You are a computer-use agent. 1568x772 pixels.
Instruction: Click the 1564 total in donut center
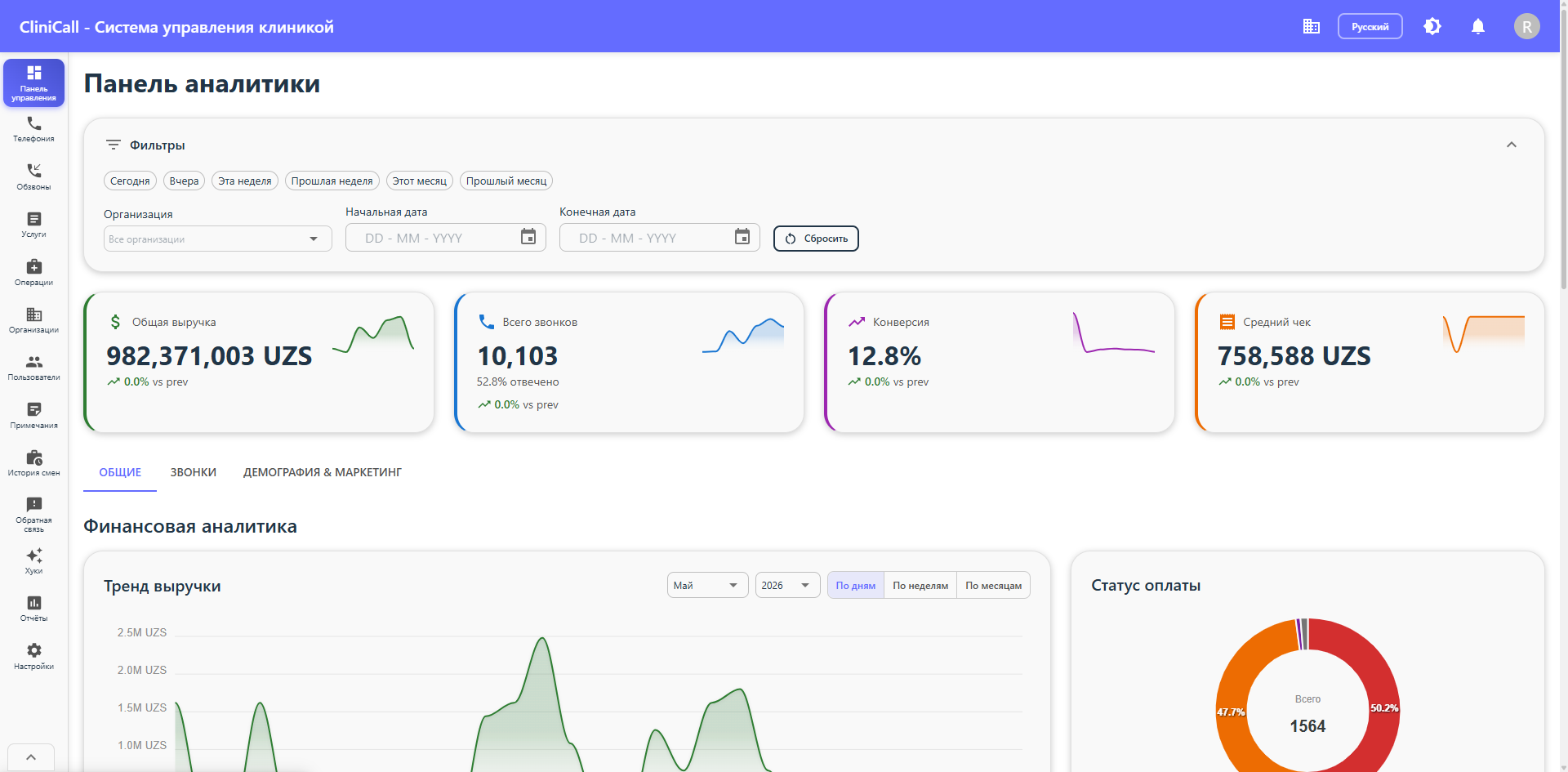1307,726
